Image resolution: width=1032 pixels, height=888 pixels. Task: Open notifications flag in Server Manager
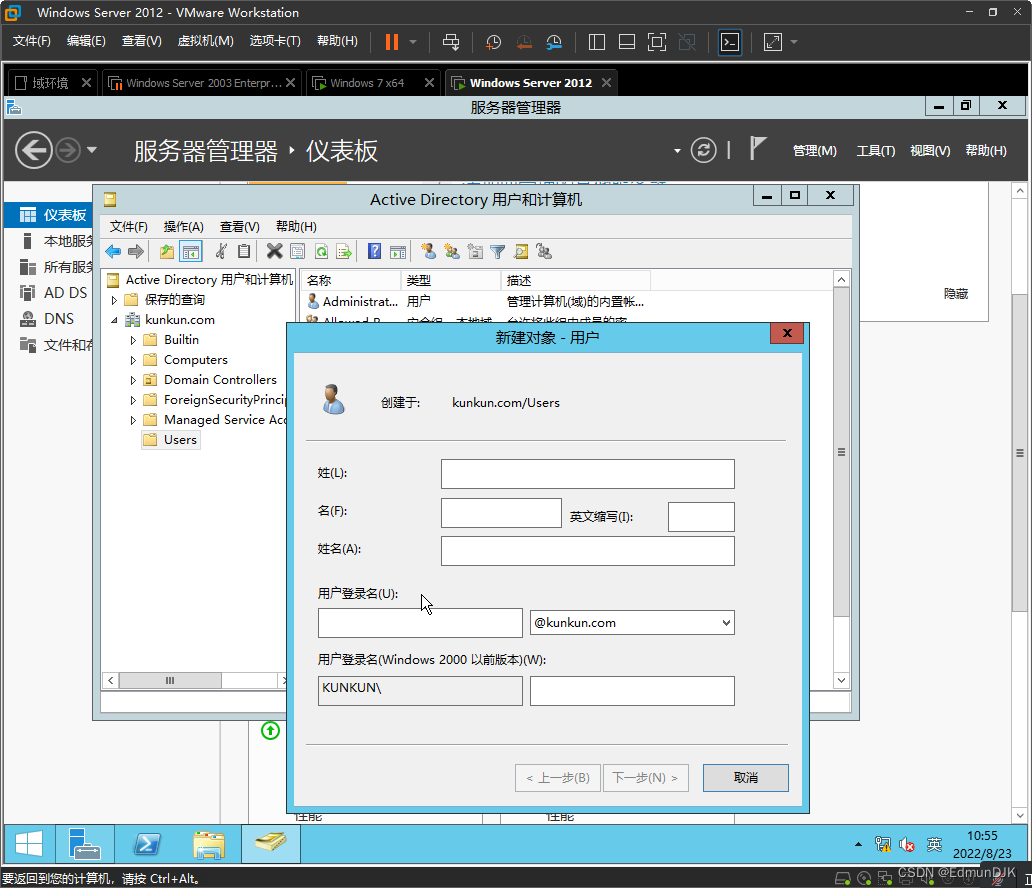(758, 149)
